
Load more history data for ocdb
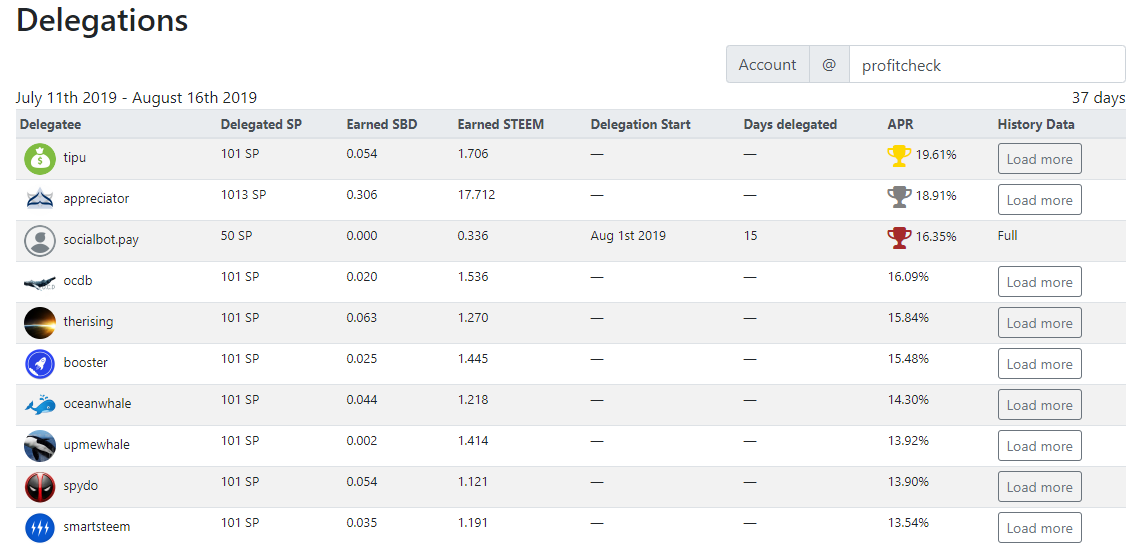pos(1040,282)
